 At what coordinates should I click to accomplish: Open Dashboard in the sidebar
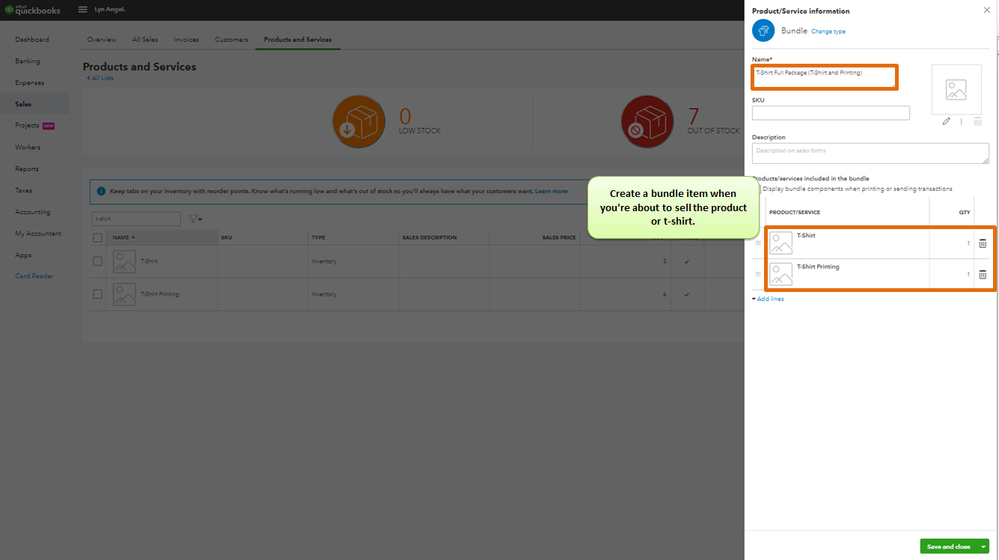(x=32, y=39)
